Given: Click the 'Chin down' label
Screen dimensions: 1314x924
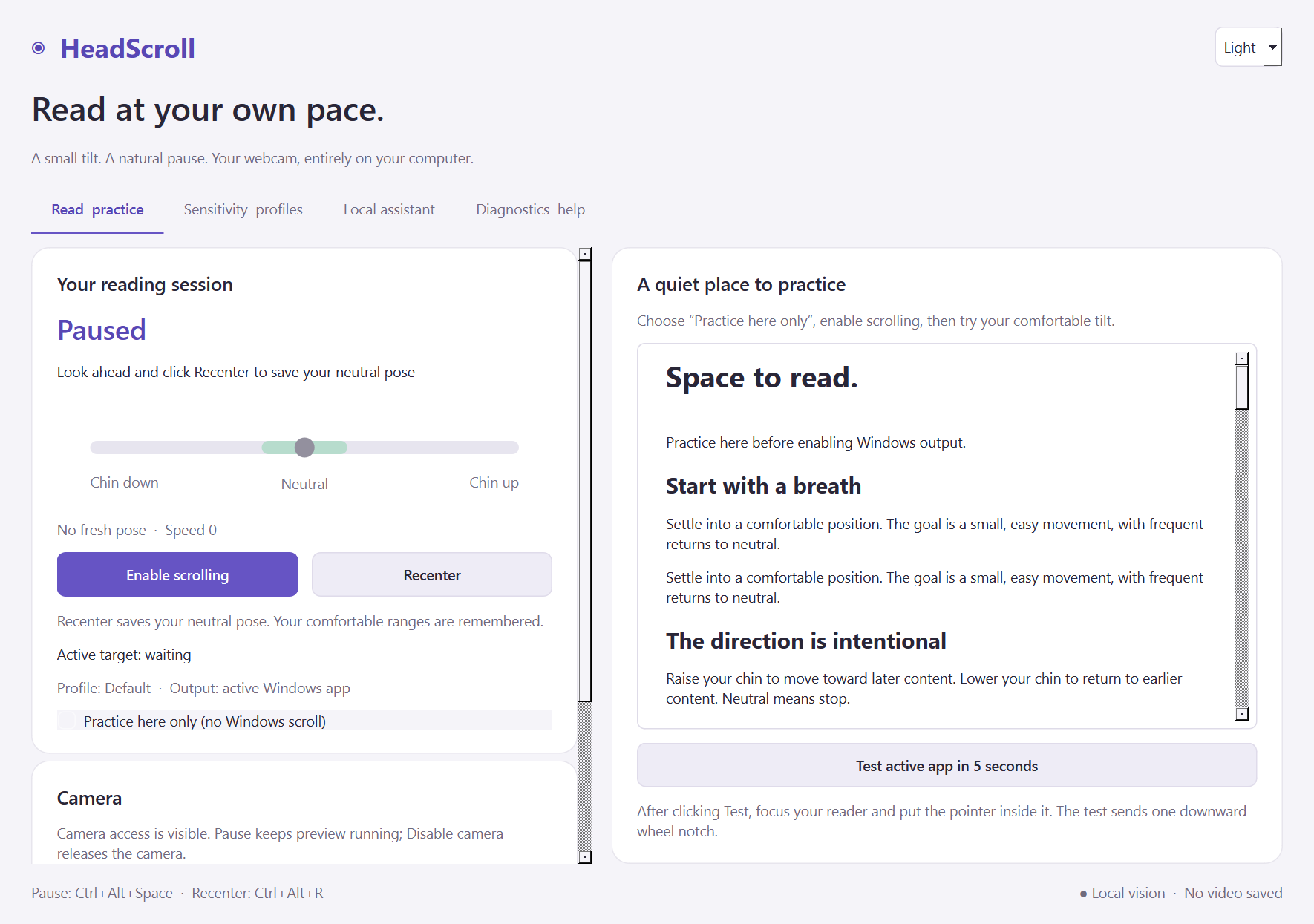Looking at the screenshot, I should coord(124,482).
